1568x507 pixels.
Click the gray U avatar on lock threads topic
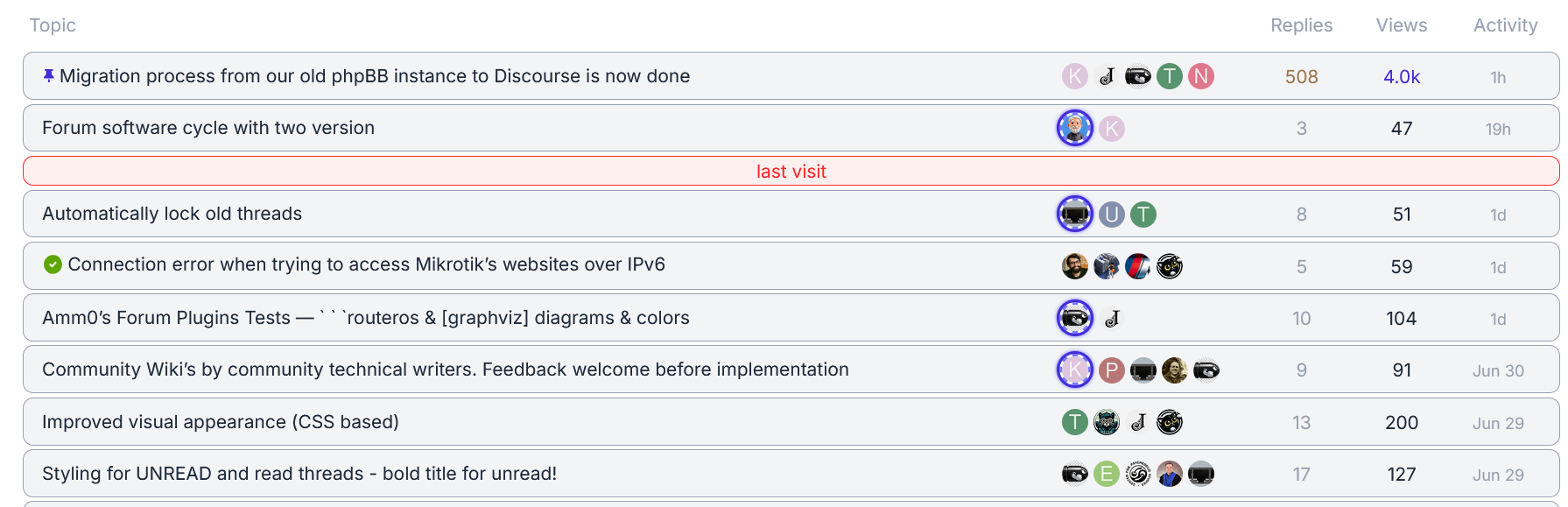click(1112, 215)
